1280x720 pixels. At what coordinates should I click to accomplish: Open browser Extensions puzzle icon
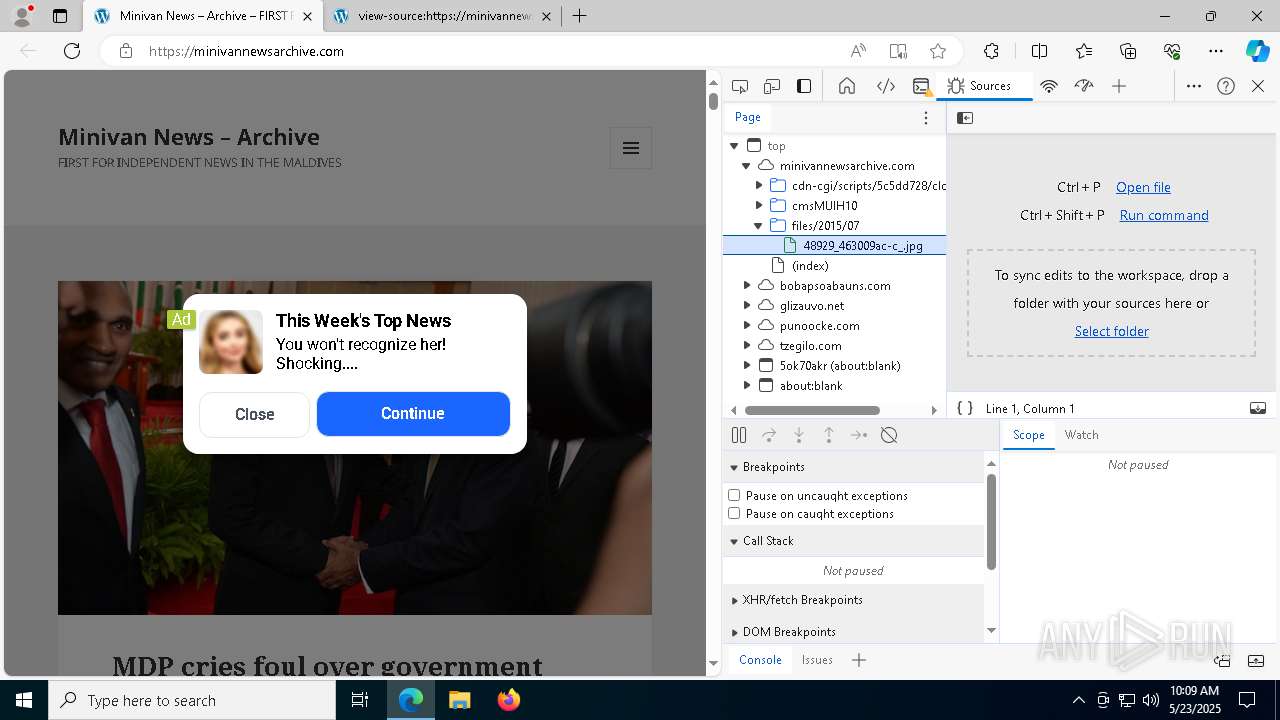[991, 51]
